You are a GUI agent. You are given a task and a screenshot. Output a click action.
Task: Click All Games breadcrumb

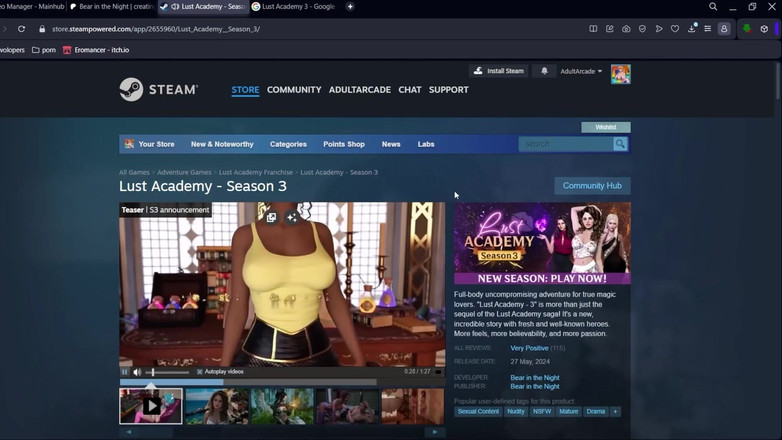[134, 173]
